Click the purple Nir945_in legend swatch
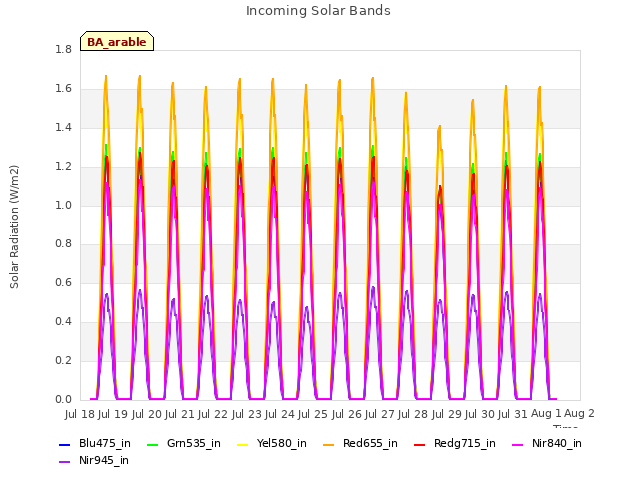The width and height of the screenshot is (640, 480). click(x=64, y=462)
